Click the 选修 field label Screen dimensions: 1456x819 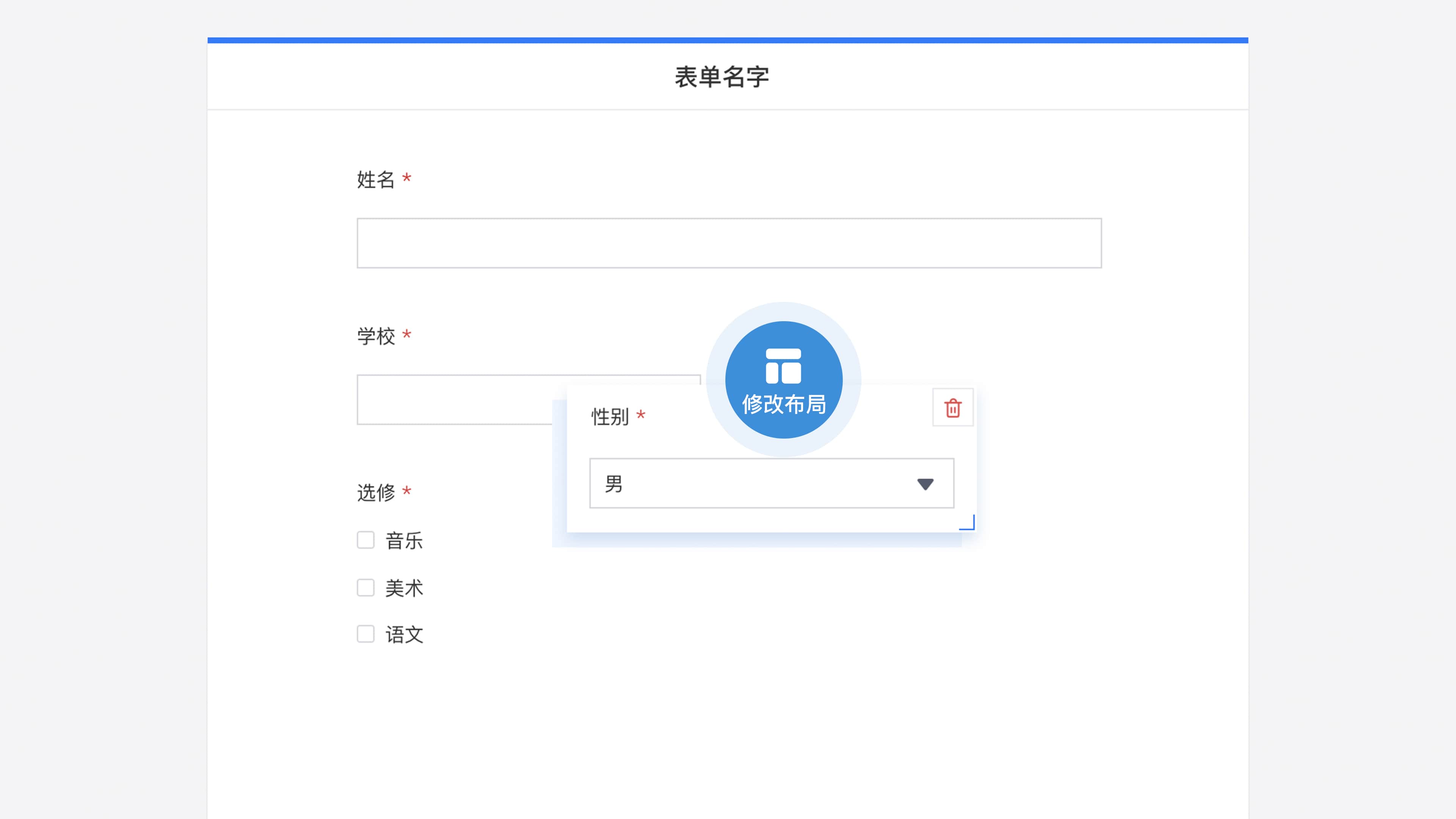pyautogui.click(x=376, y=492)
